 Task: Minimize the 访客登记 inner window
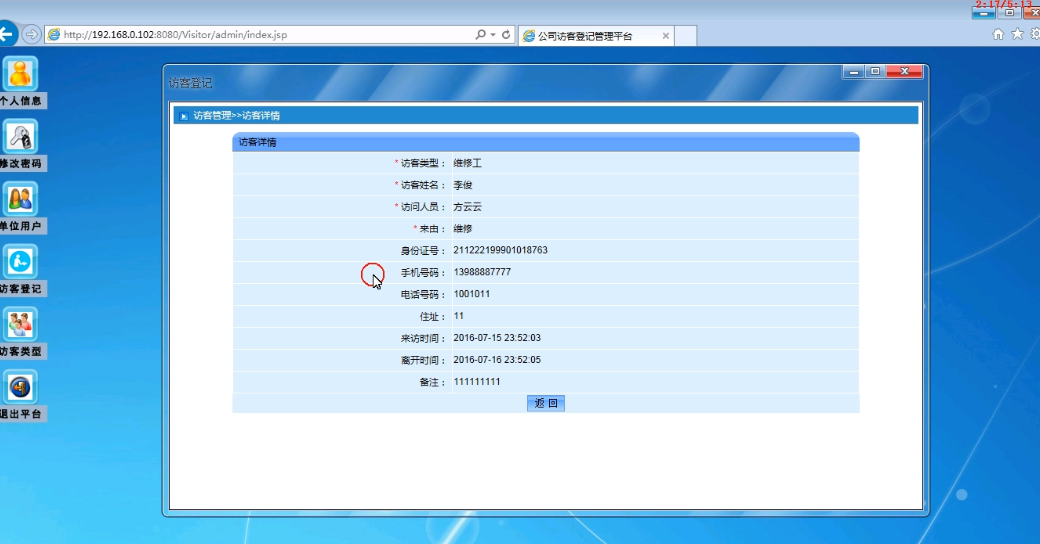pyautogui.click(x=854, y=72)
